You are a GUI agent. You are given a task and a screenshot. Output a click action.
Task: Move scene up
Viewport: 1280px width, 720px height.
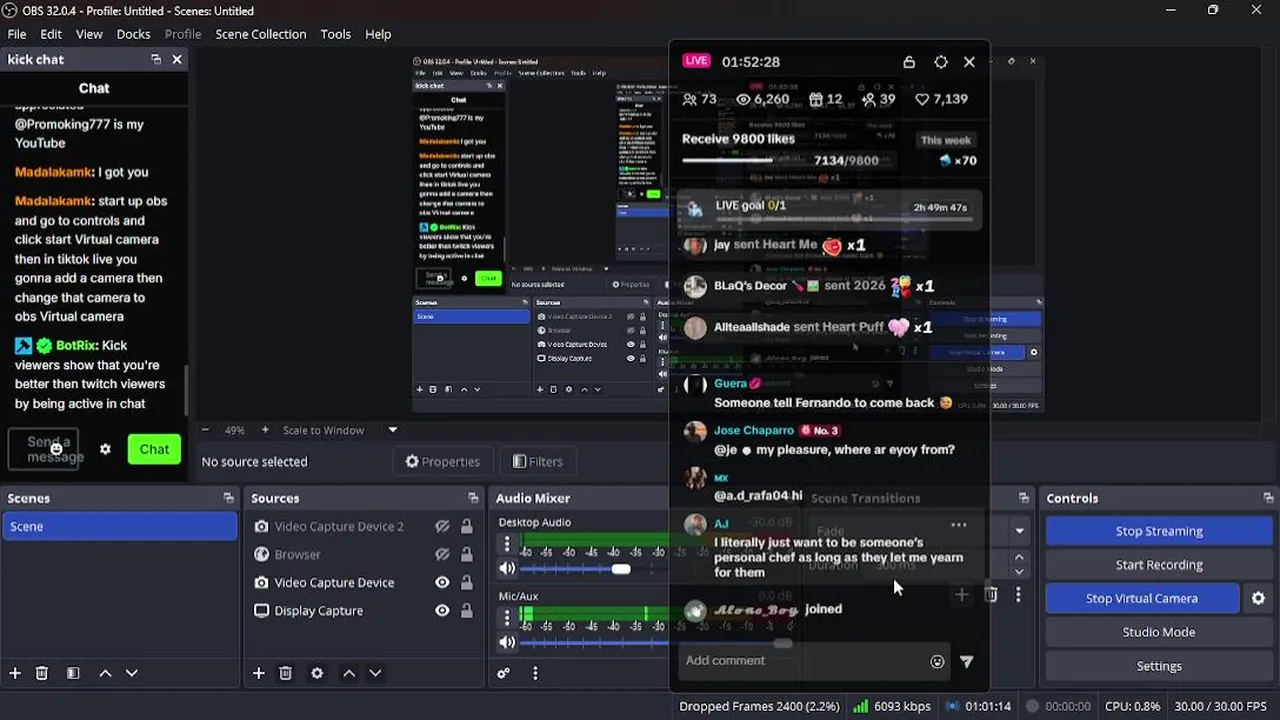[105, 673]
